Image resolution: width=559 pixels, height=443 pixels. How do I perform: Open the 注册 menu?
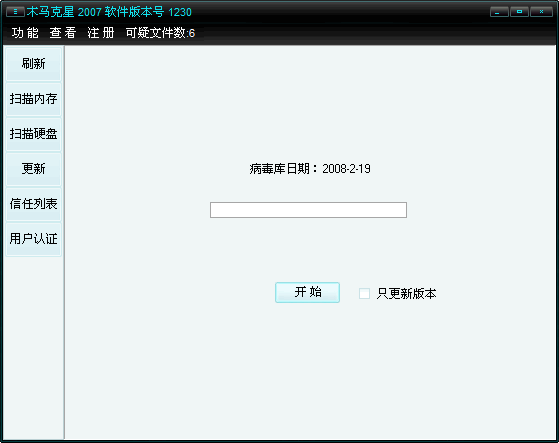click(101, 33)
